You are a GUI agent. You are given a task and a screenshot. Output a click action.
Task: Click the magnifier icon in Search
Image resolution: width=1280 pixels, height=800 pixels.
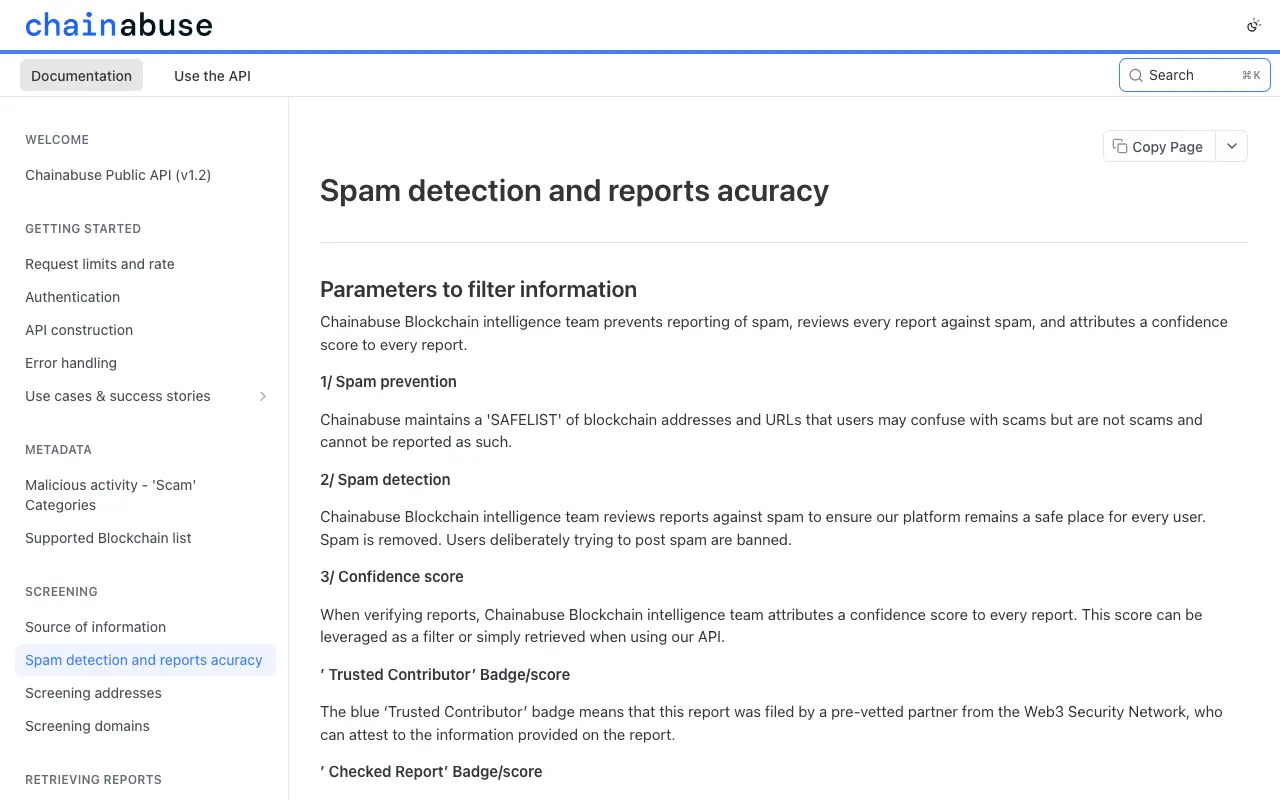[x=1136, y=75]
